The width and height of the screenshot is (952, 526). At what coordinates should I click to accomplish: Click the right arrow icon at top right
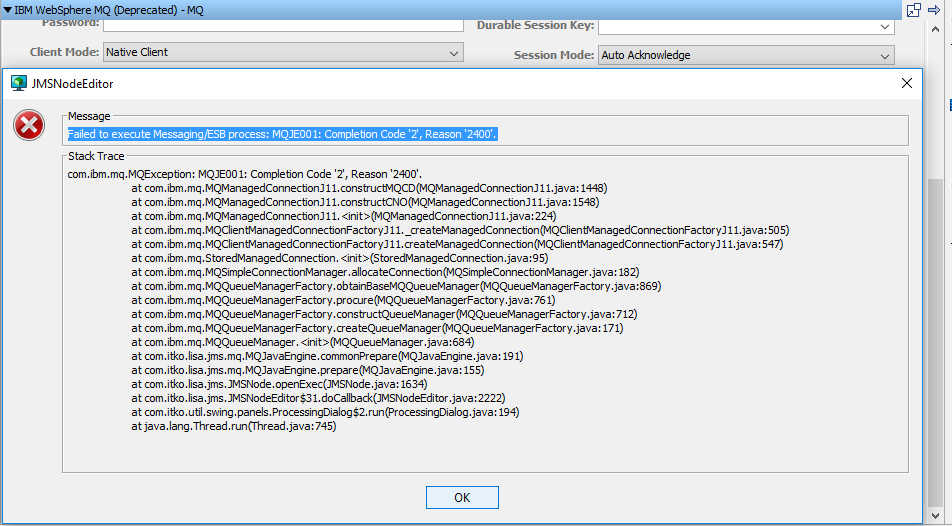(x=934, y=10)
